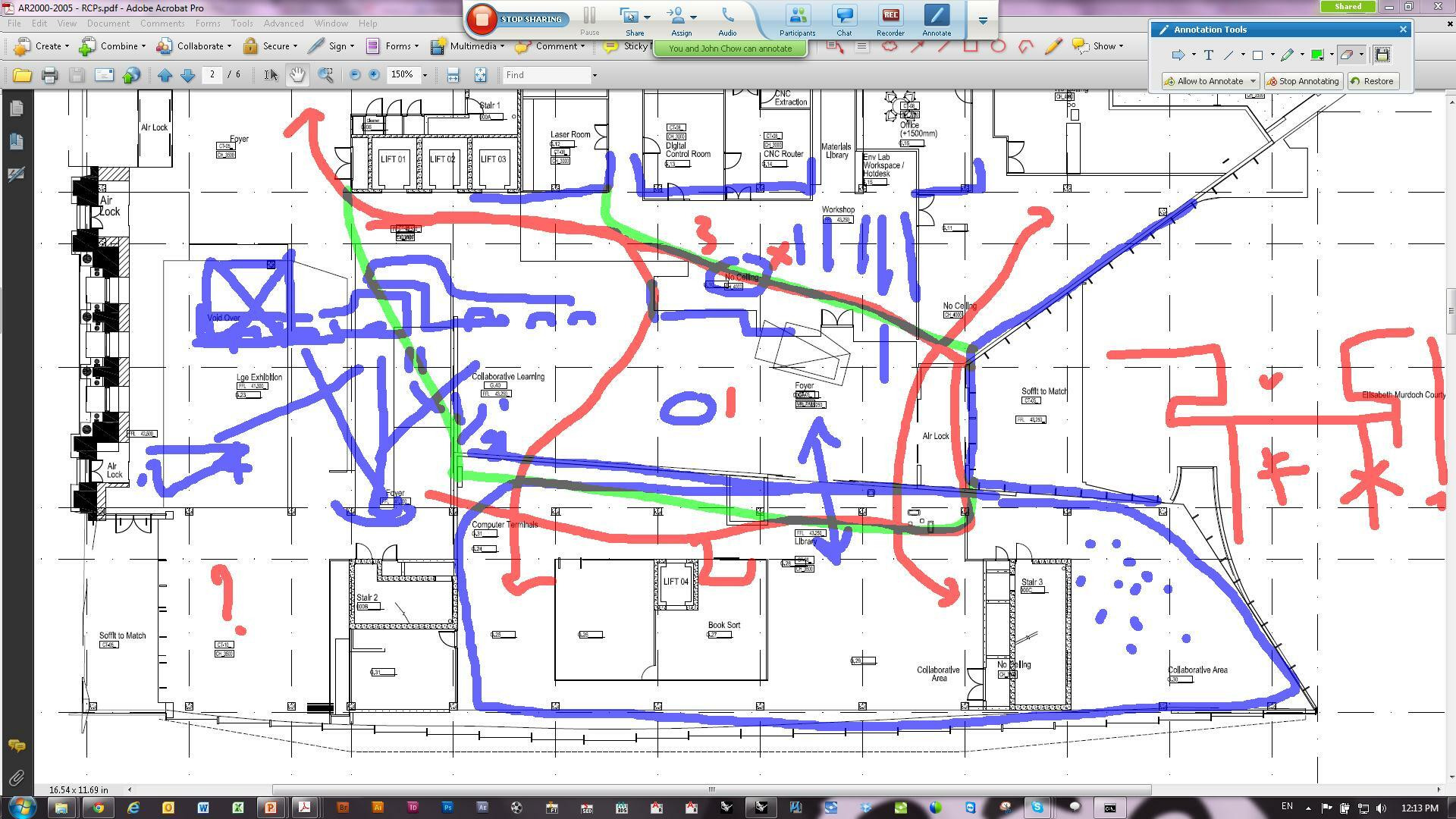
Task: Open the Document menu
Action: (x=108, y=24)
